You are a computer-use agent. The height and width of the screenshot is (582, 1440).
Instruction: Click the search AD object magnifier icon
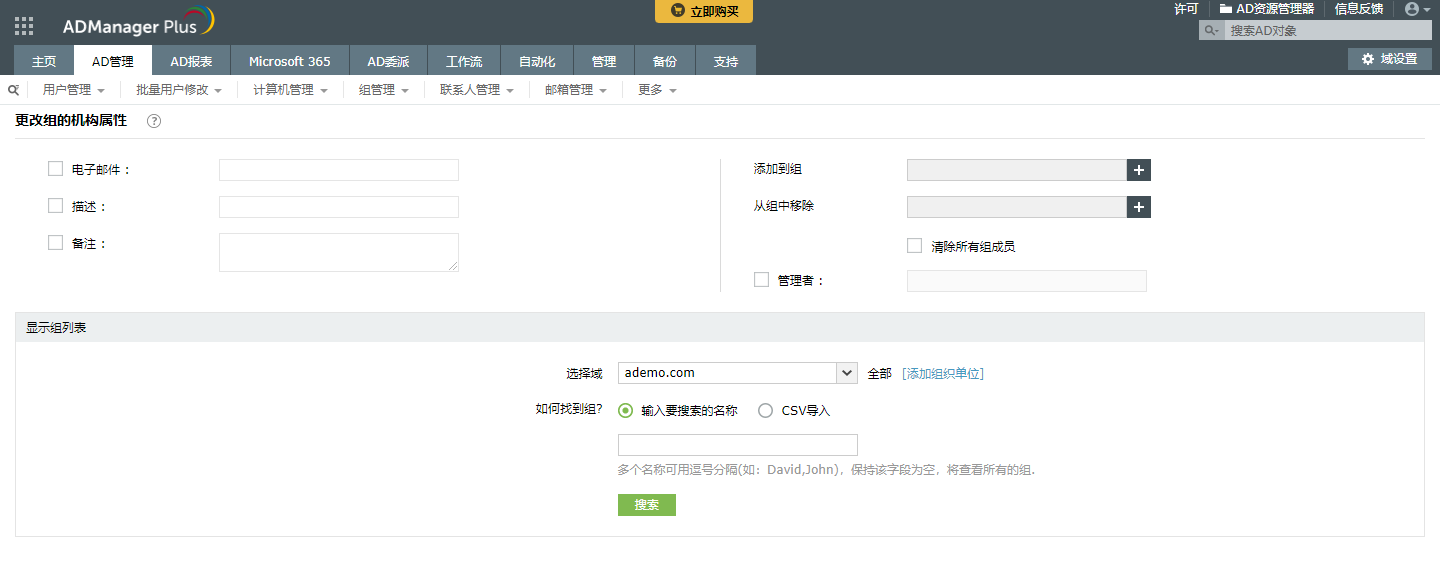(x=1211, y=31)
